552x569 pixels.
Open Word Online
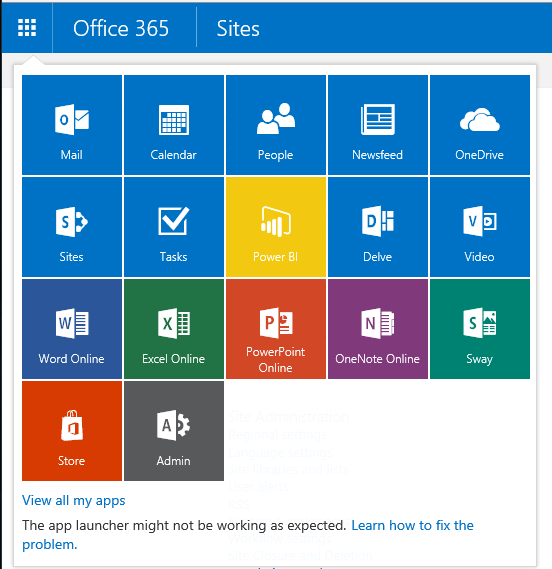(72, 329)
